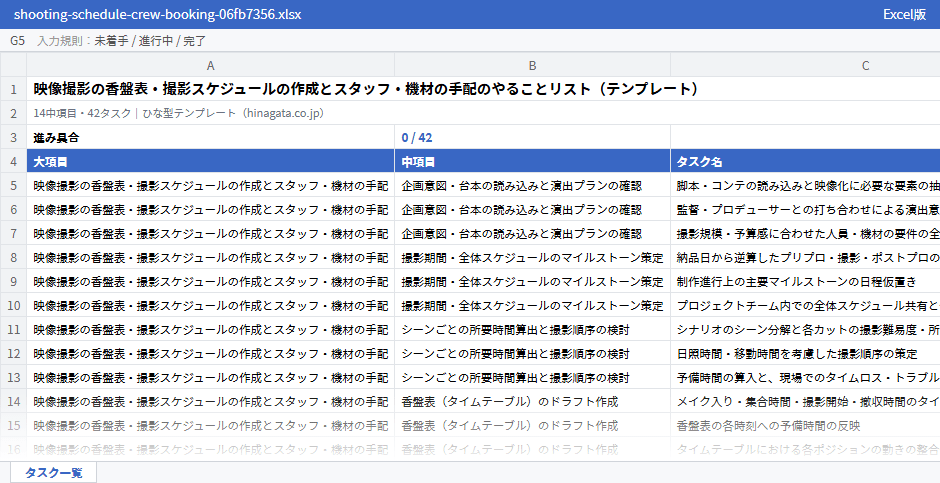Click row 7 task cell starting '撮影規模・予算感'

pyautogui.click(x=805, y=234)
